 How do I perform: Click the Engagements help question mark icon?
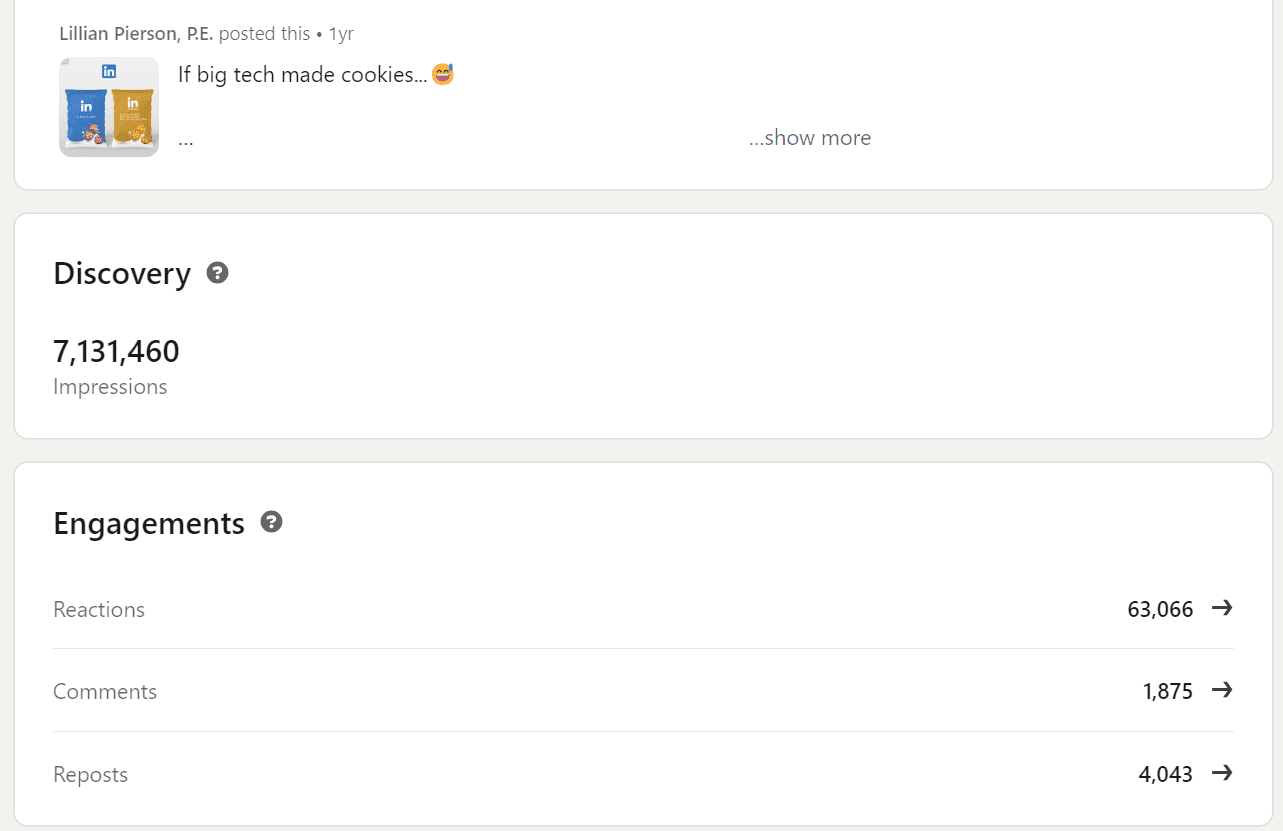[271, 522]
